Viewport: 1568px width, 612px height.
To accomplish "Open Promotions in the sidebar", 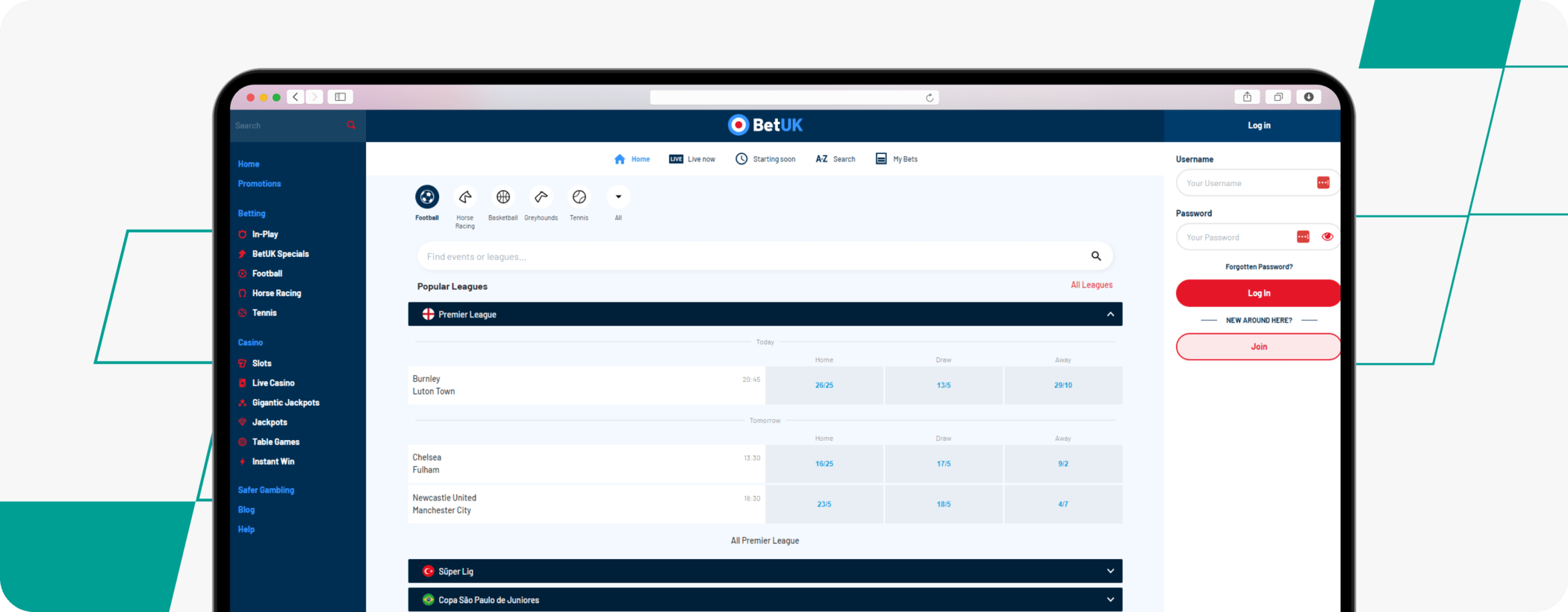I will (x=259, y=184).
